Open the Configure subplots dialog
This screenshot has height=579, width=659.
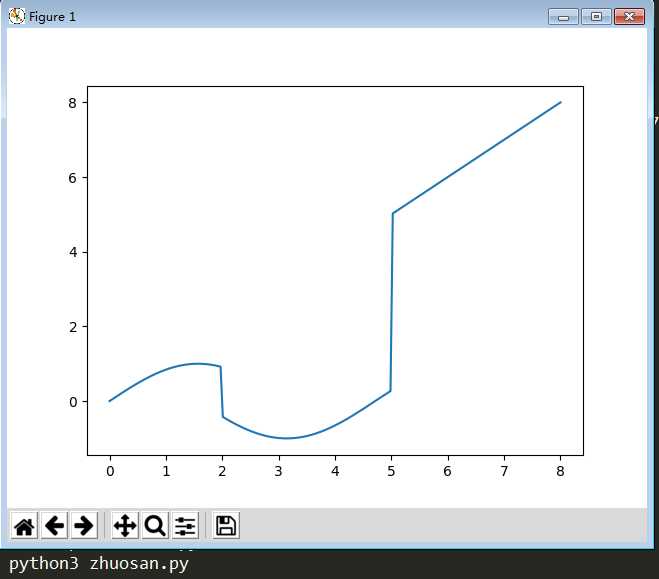point(185,525)
